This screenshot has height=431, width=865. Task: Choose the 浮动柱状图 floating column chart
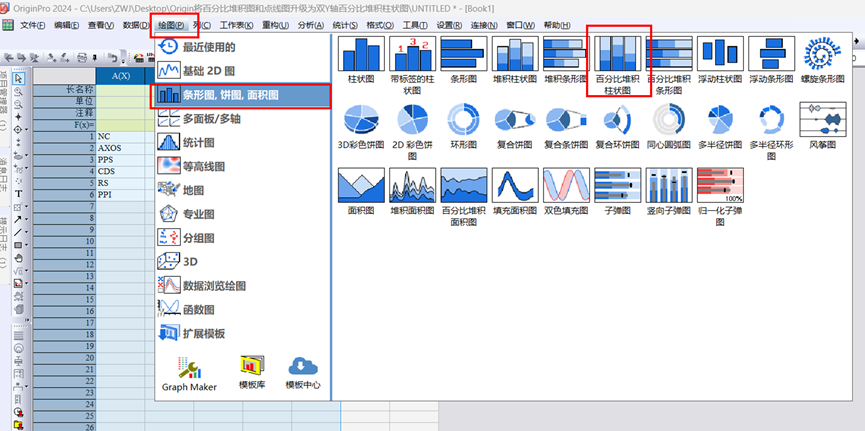pos(720,61)
